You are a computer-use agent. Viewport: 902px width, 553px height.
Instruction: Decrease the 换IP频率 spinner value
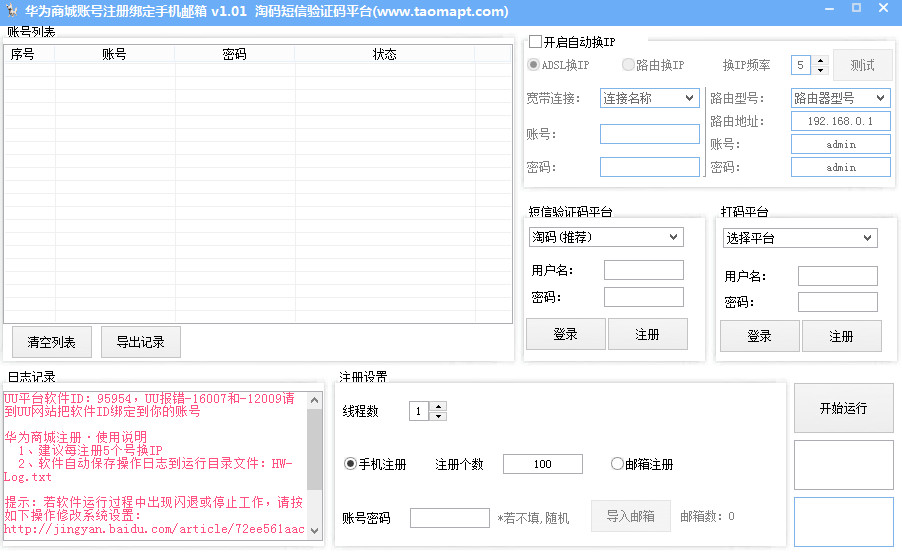coord(820,70)
